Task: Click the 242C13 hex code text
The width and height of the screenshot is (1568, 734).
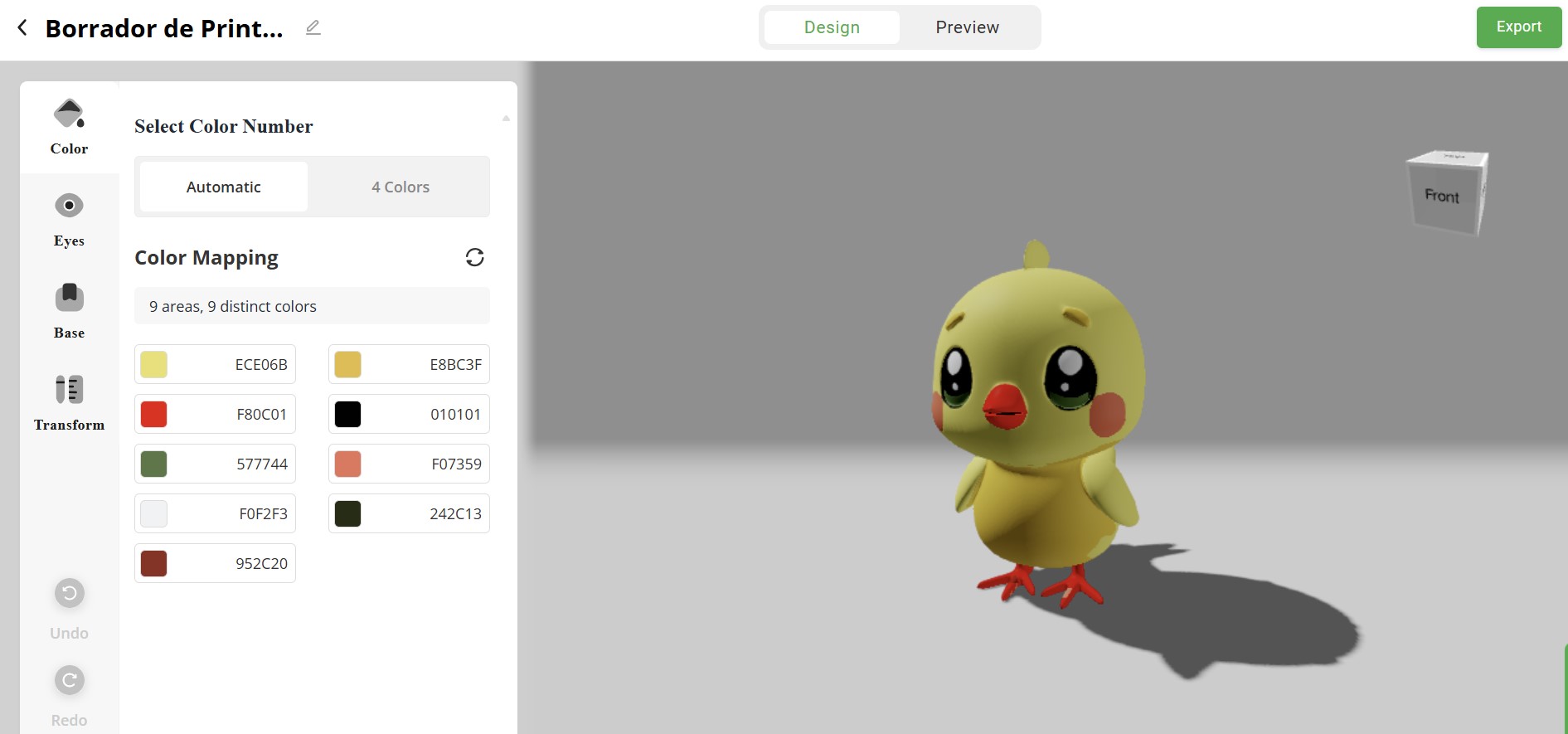Action: coord(455,514)
